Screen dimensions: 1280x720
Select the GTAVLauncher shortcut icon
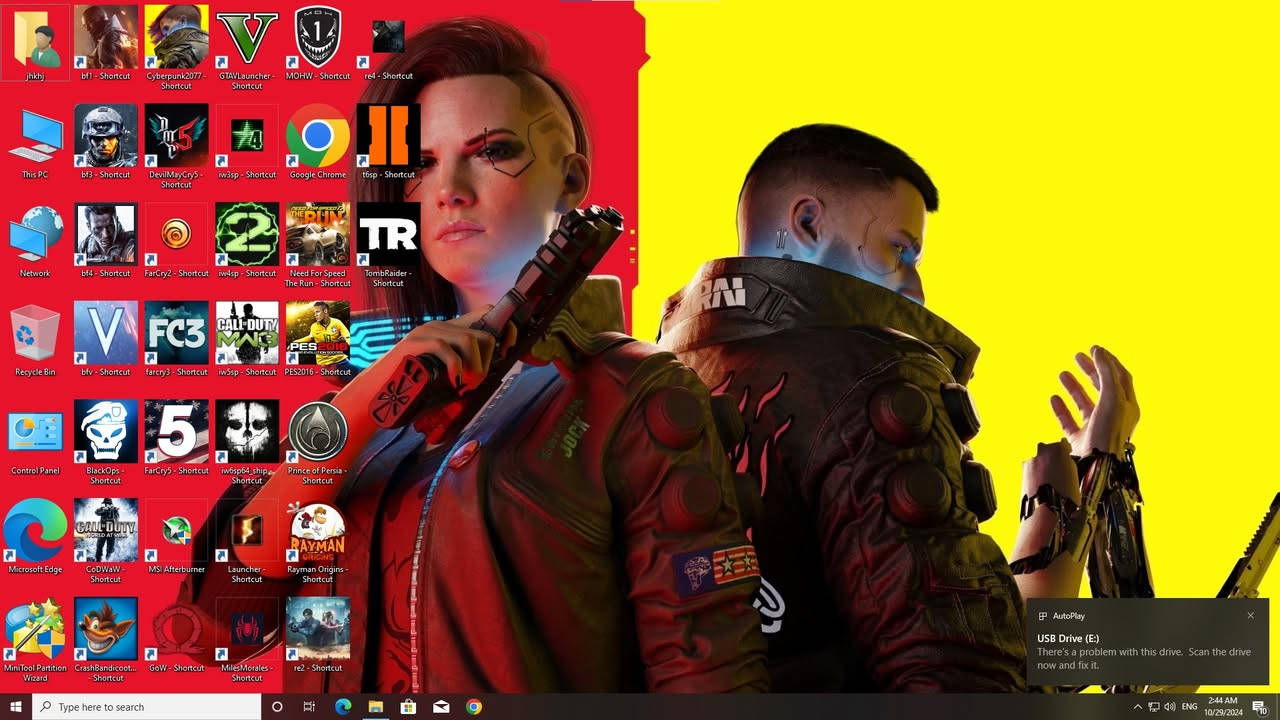(x=247, y=48)
